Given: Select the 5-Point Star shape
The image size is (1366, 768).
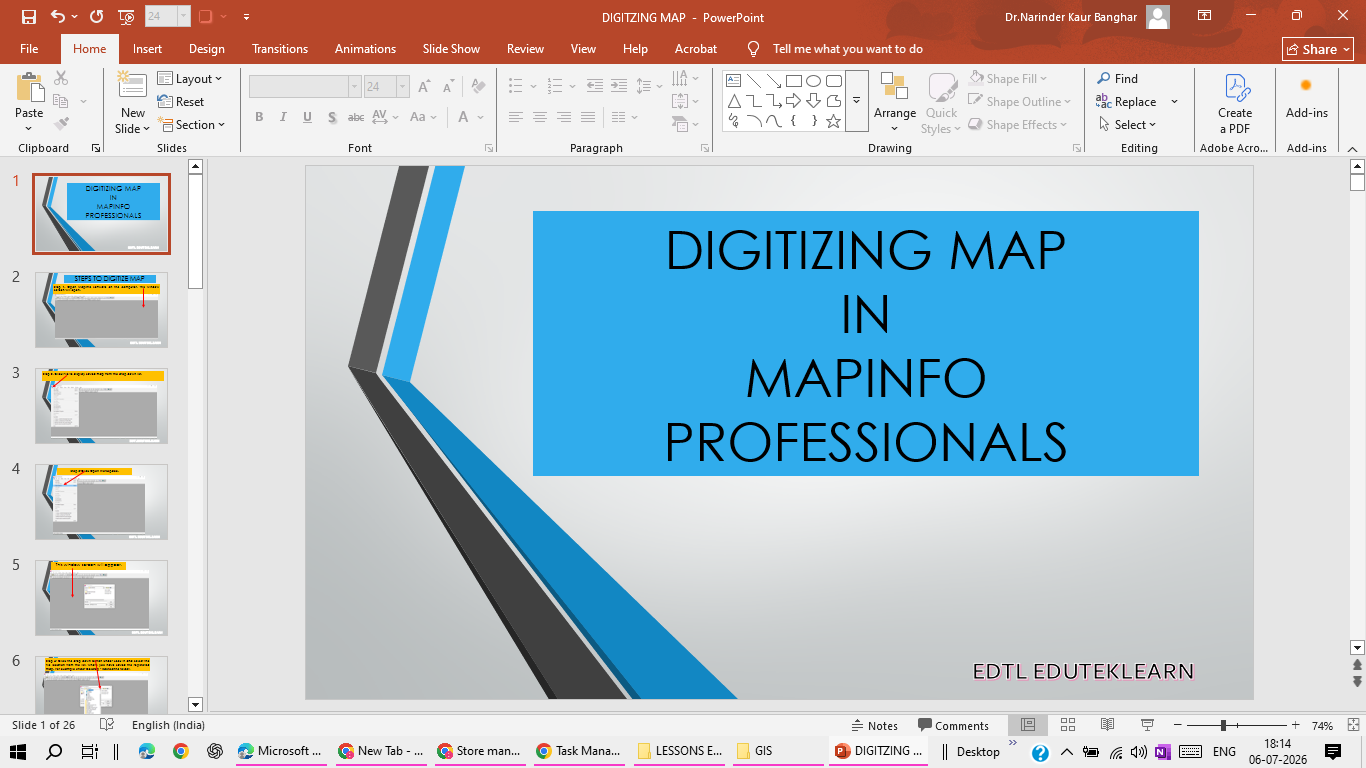Looking at the screenshot, I should click(x=833, y=121).
